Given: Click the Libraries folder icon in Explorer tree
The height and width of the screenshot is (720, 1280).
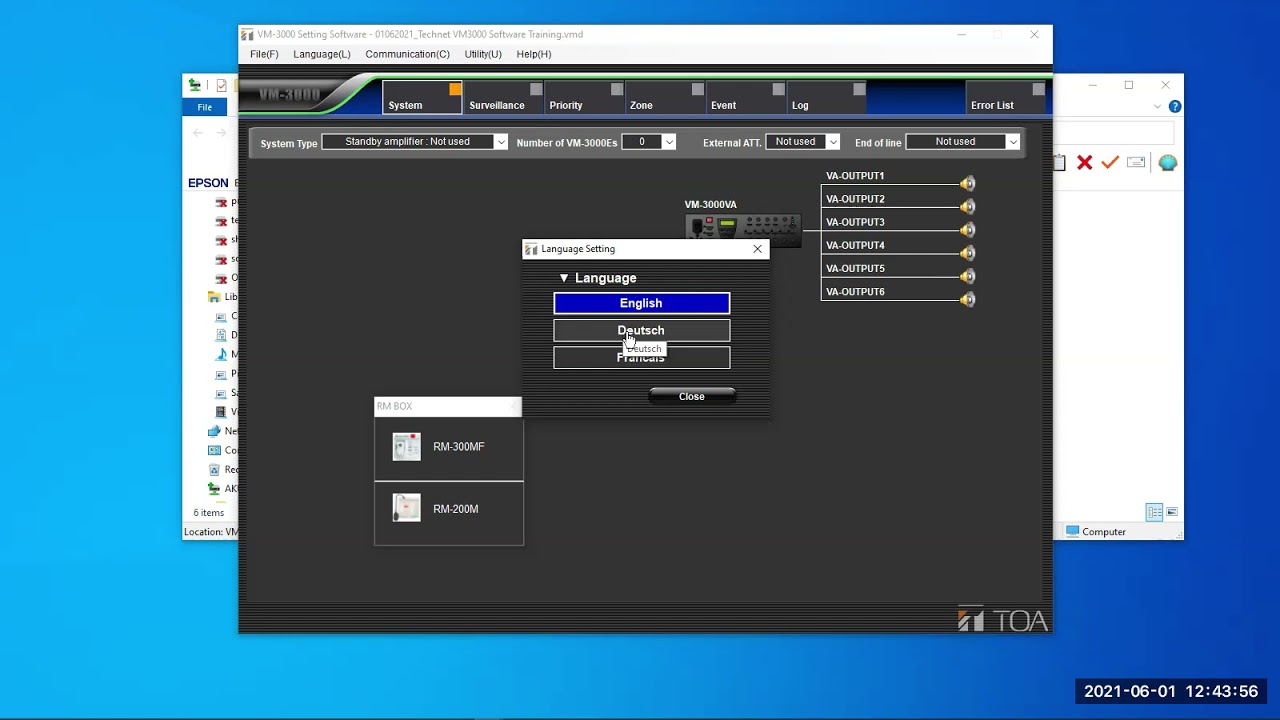Looking at the screenshot, I should (x=214, y=297).
